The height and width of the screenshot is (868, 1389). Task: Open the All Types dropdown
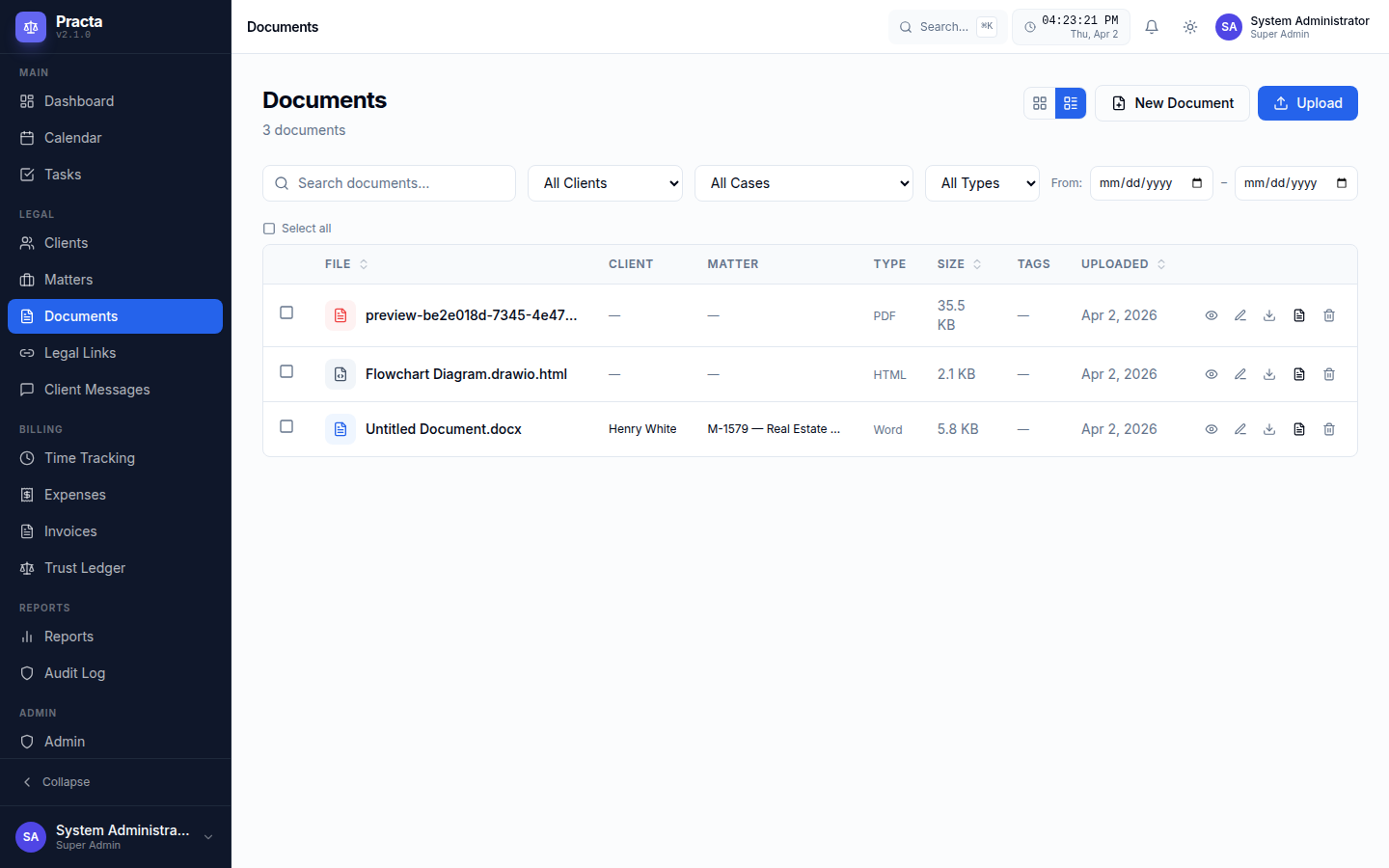[x=981, y=183]
